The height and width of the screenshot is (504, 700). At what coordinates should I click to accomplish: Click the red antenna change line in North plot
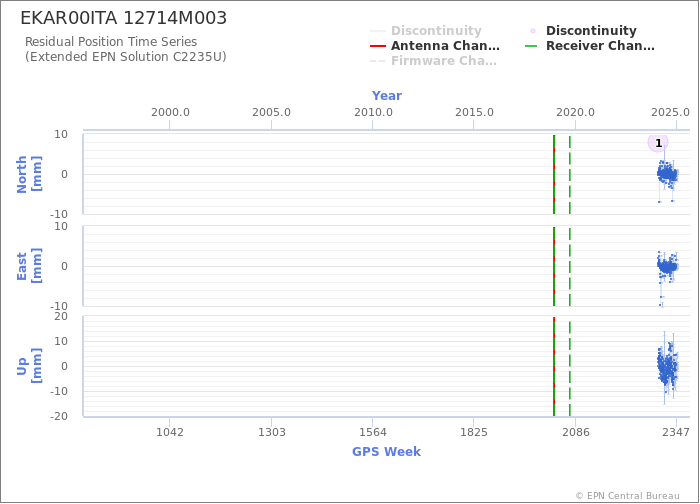coord(554,174)
